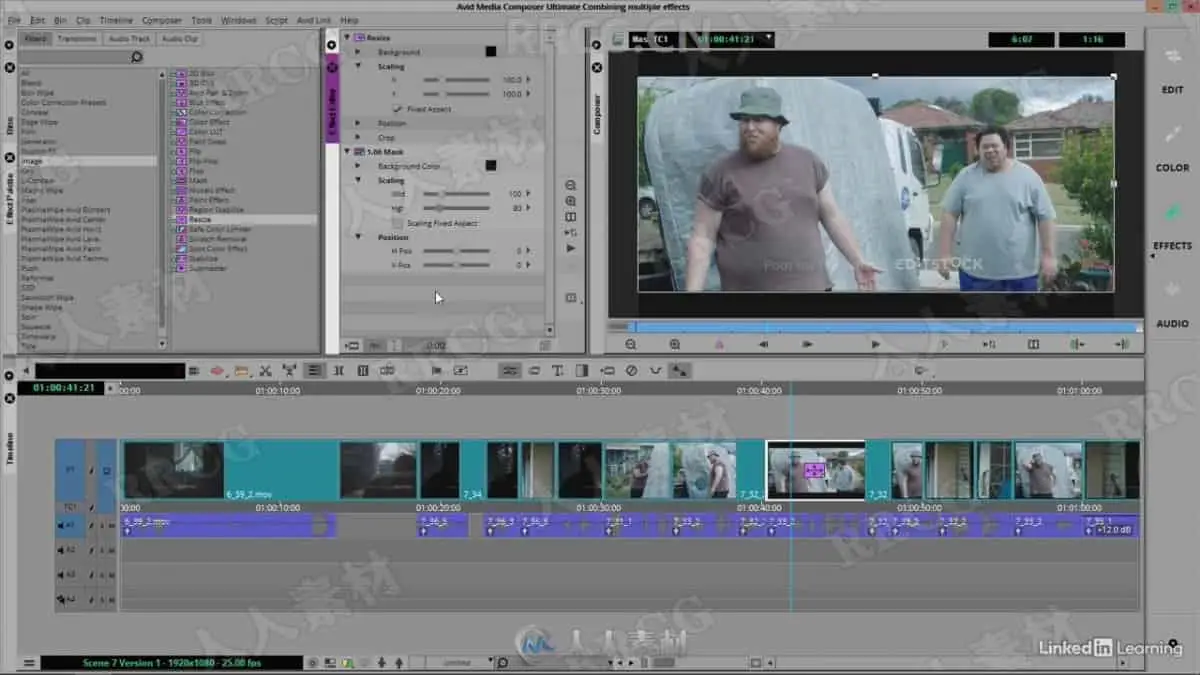Click the Hgt scaling slider under Mask

[456, 208]
